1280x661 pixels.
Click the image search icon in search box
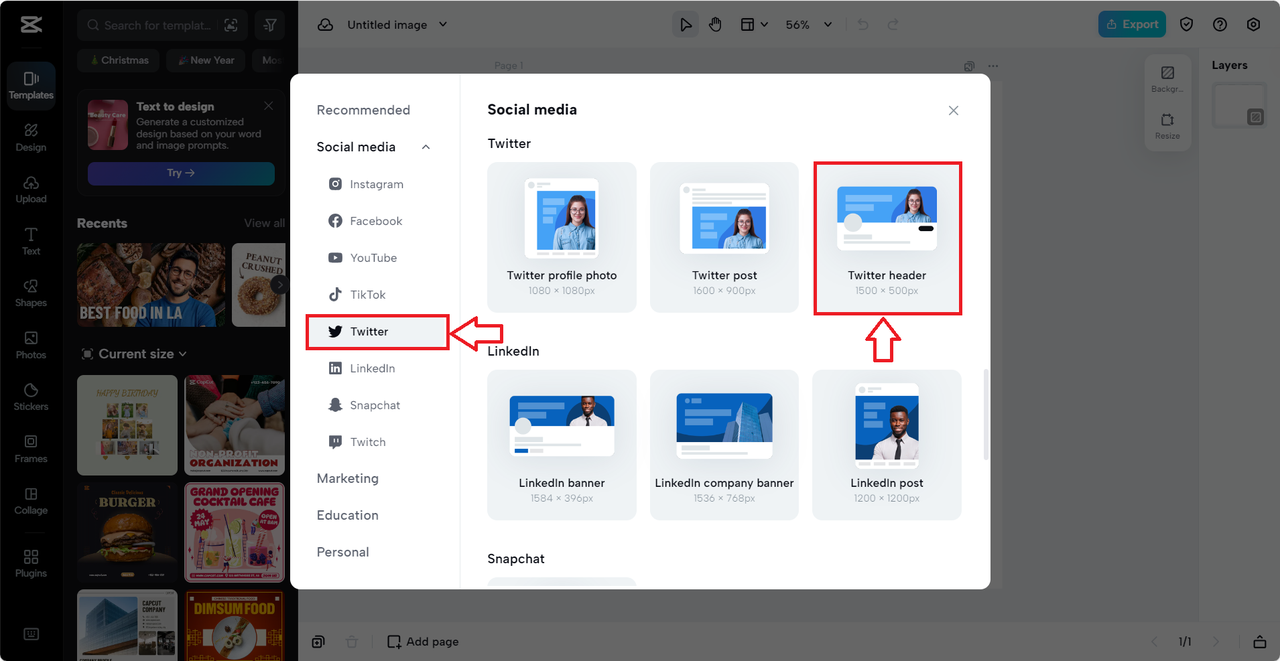click(232, 25)
